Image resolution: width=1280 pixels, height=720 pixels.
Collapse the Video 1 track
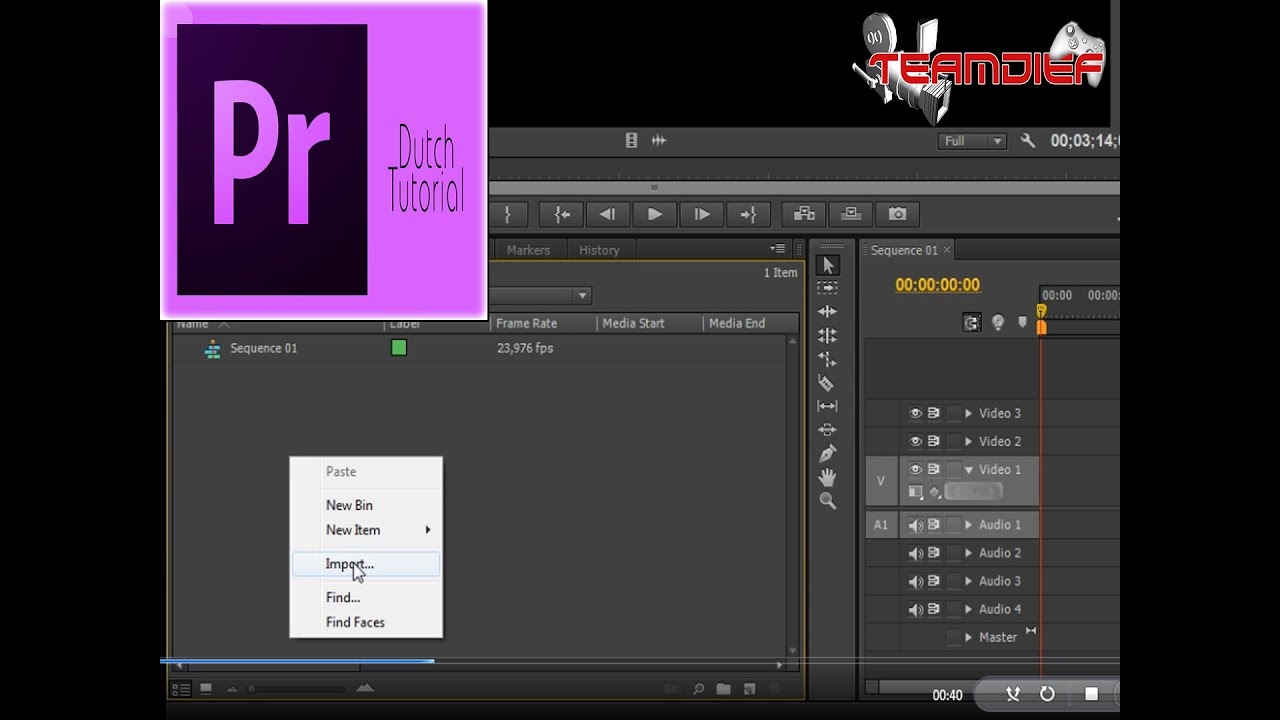[x=968, y=469]
